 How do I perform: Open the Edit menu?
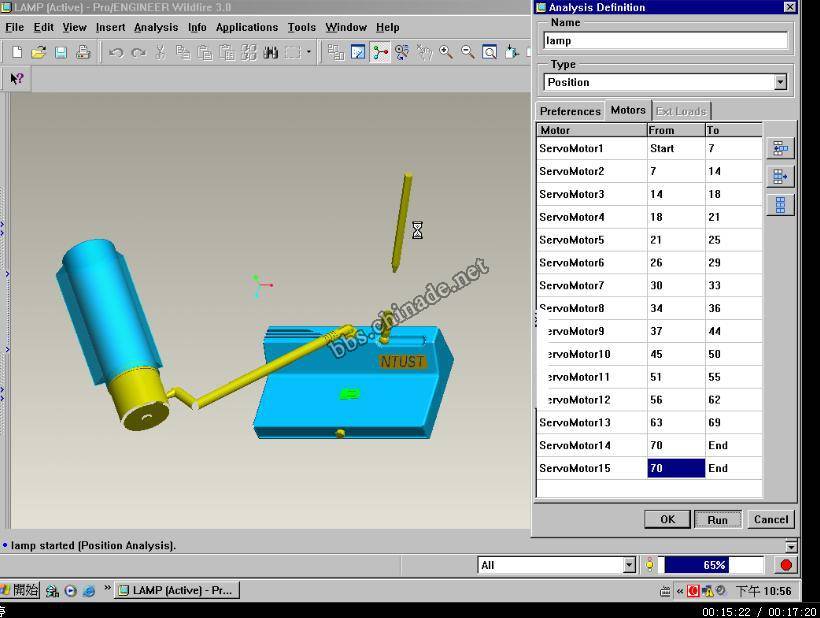(44, 27)
